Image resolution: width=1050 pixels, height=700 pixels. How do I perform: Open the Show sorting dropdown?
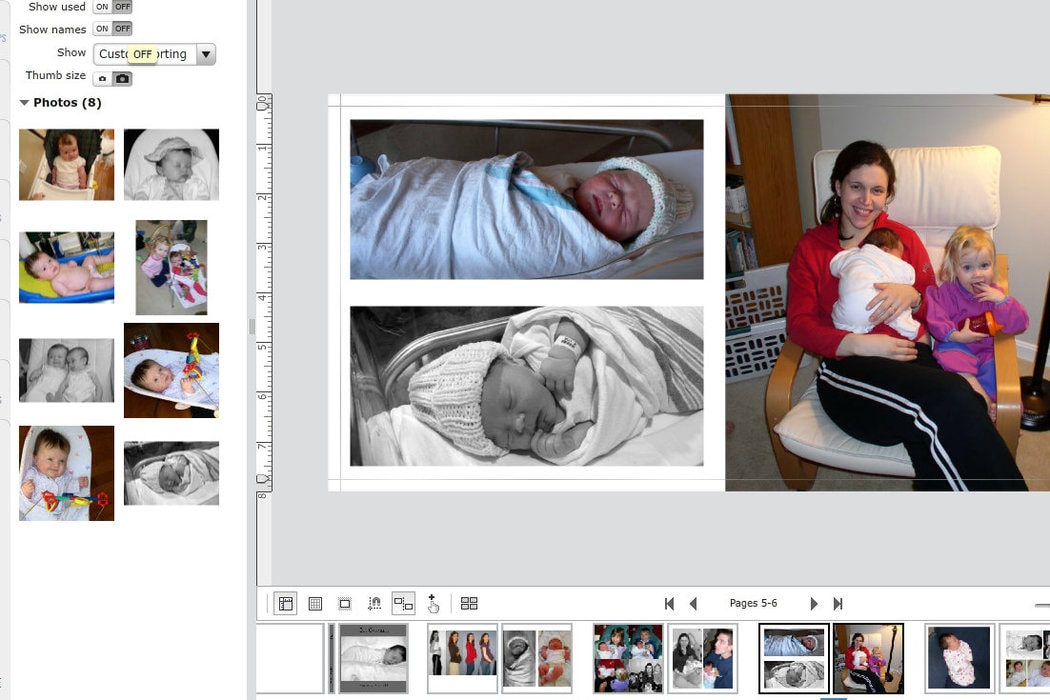coord(205,55)
